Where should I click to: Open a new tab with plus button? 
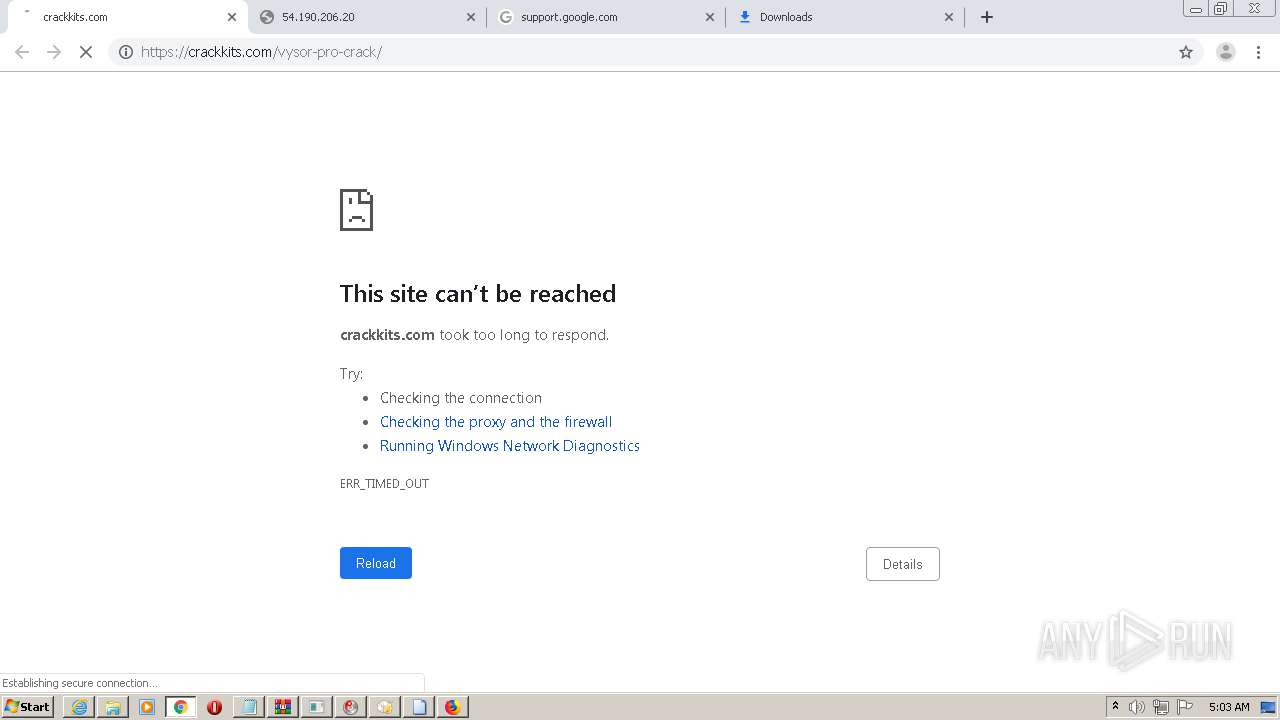987,17
